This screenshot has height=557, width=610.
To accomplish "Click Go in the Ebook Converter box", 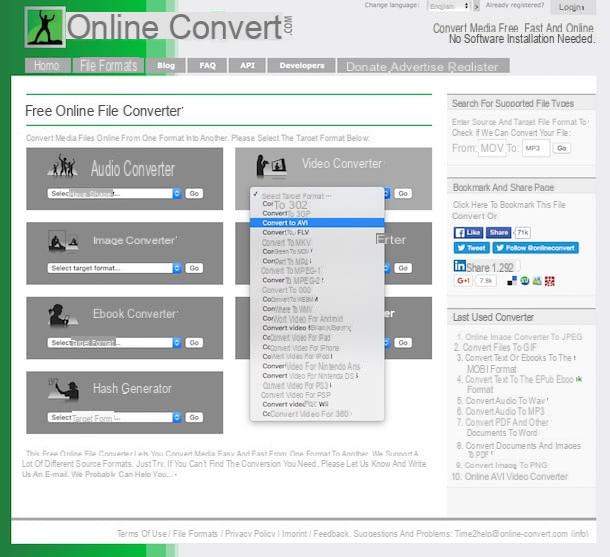I will click(x=194, y=343).
